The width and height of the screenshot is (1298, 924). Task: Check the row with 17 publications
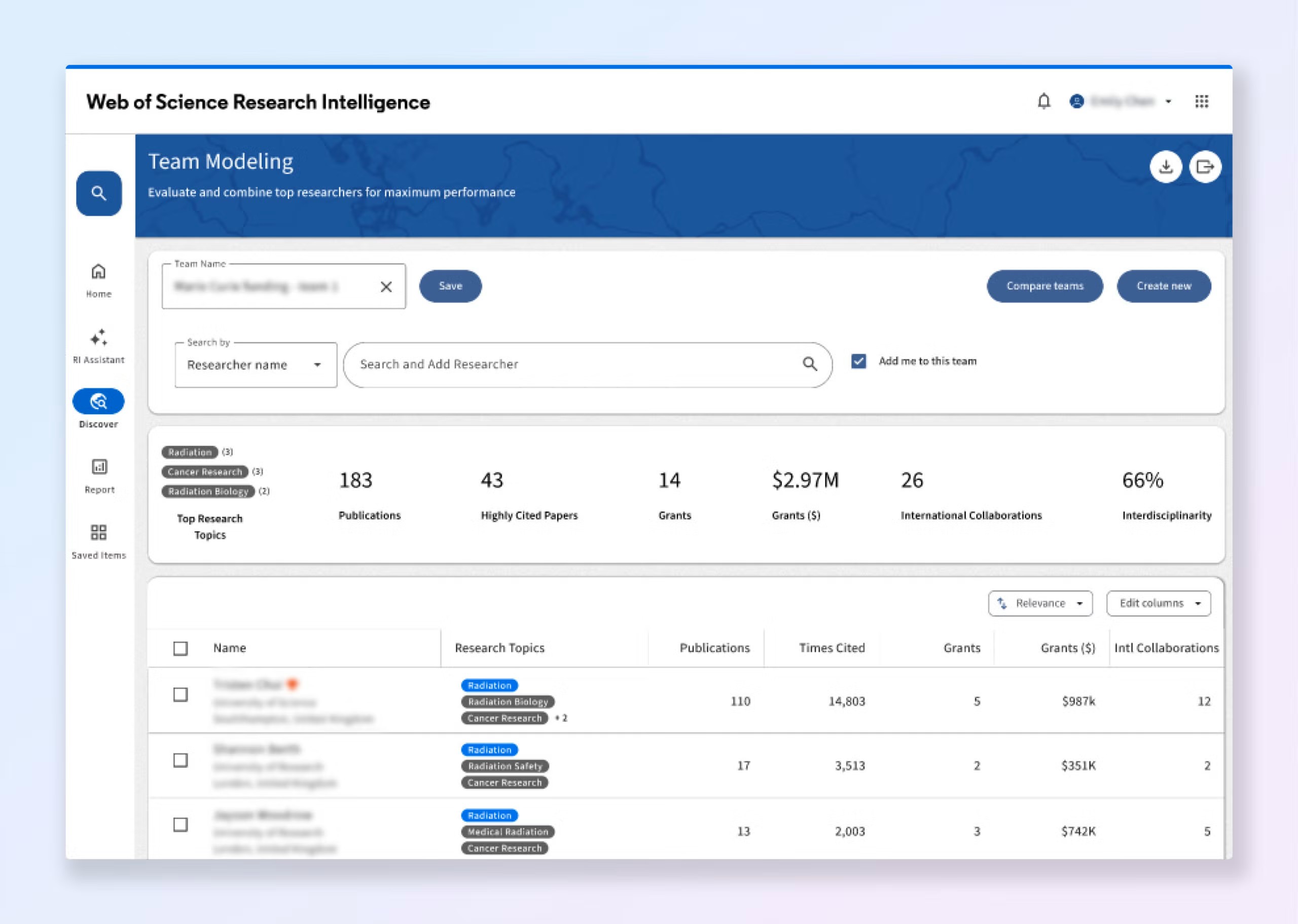[181, 760]
